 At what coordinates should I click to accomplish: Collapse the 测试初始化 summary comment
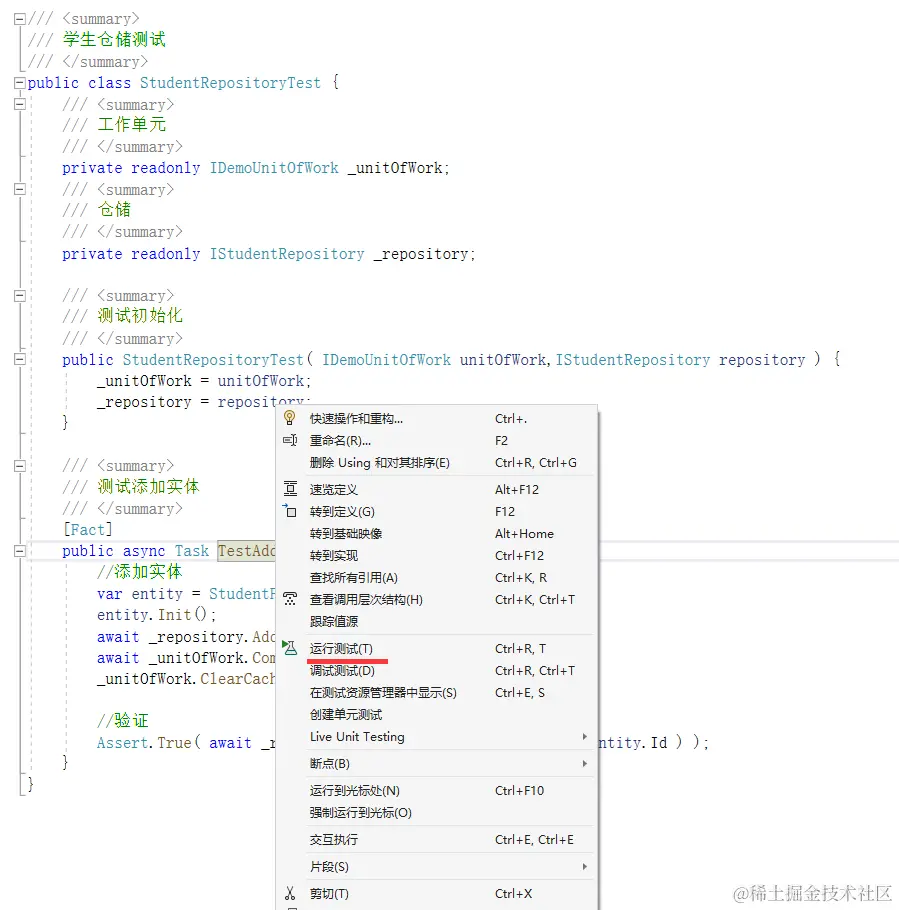point(20,296)
